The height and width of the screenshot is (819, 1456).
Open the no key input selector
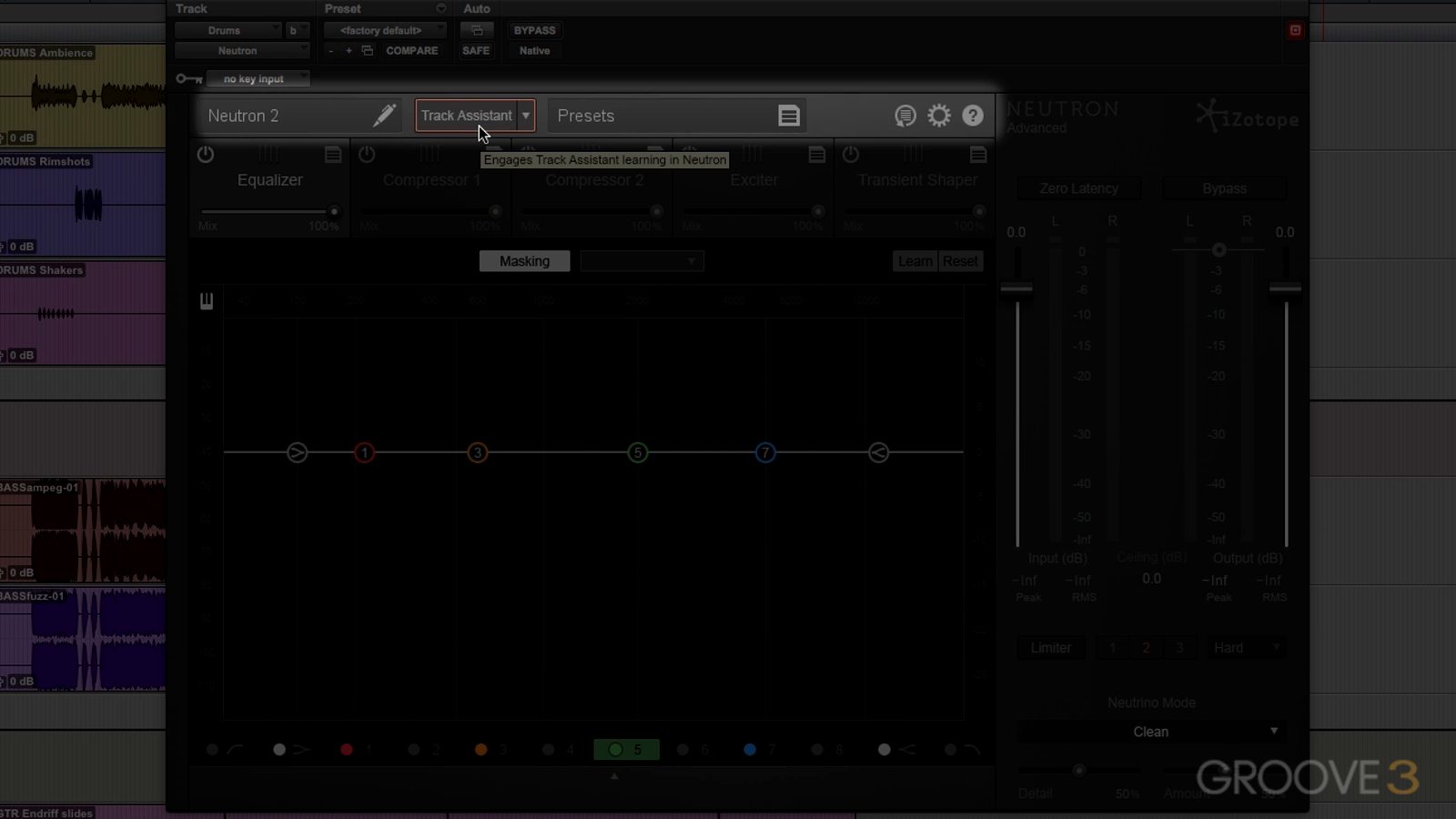(258, 79)
